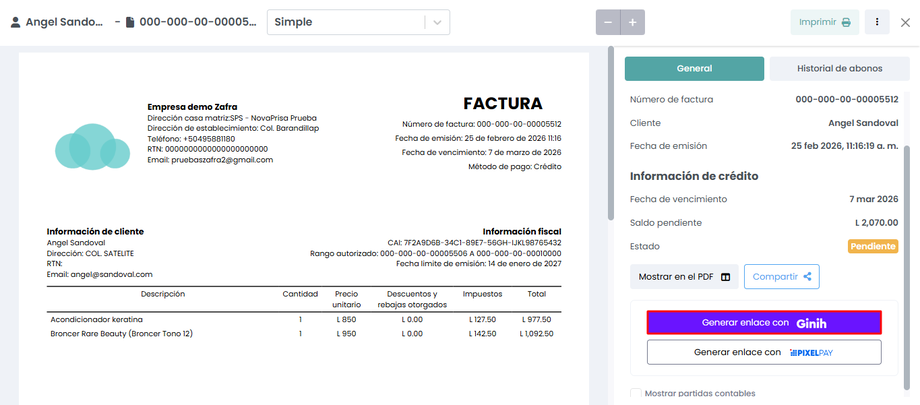Click the L 127.50 tax cell

[483, 320]
